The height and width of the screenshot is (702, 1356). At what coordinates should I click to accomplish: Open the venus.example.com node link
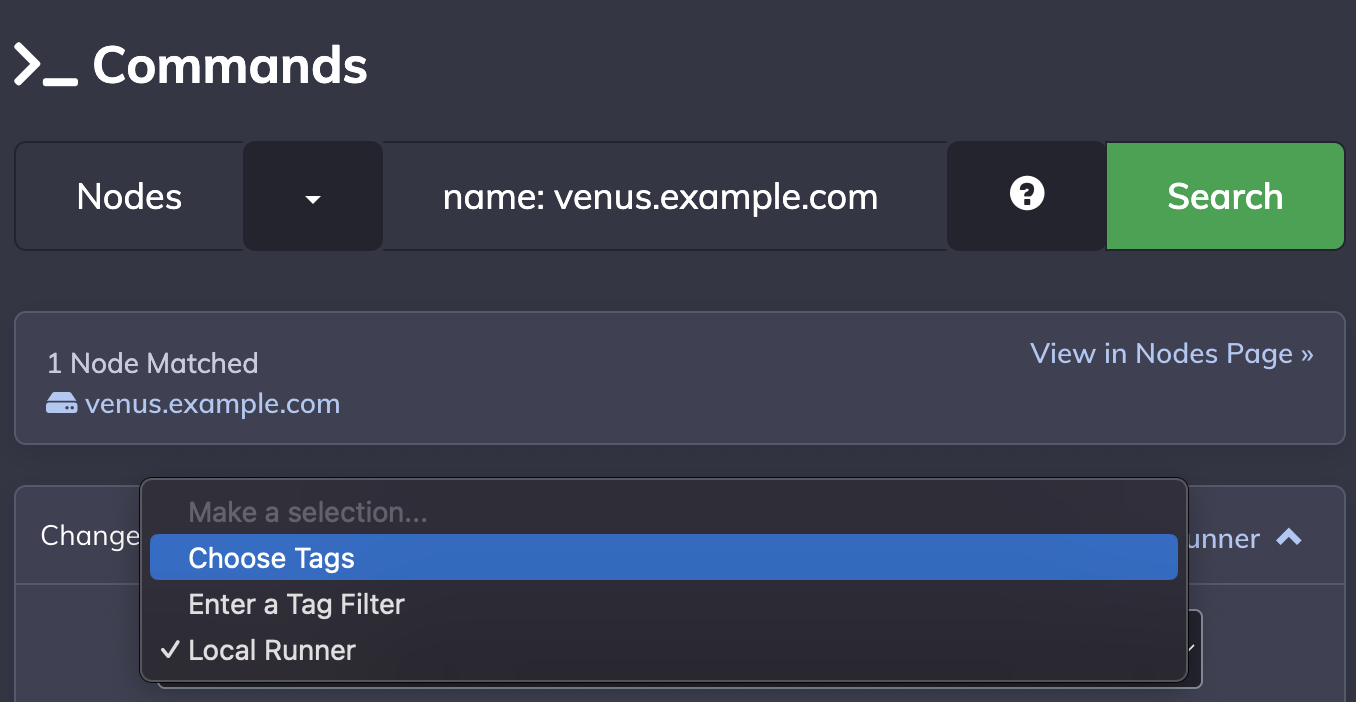pos(212,404)
